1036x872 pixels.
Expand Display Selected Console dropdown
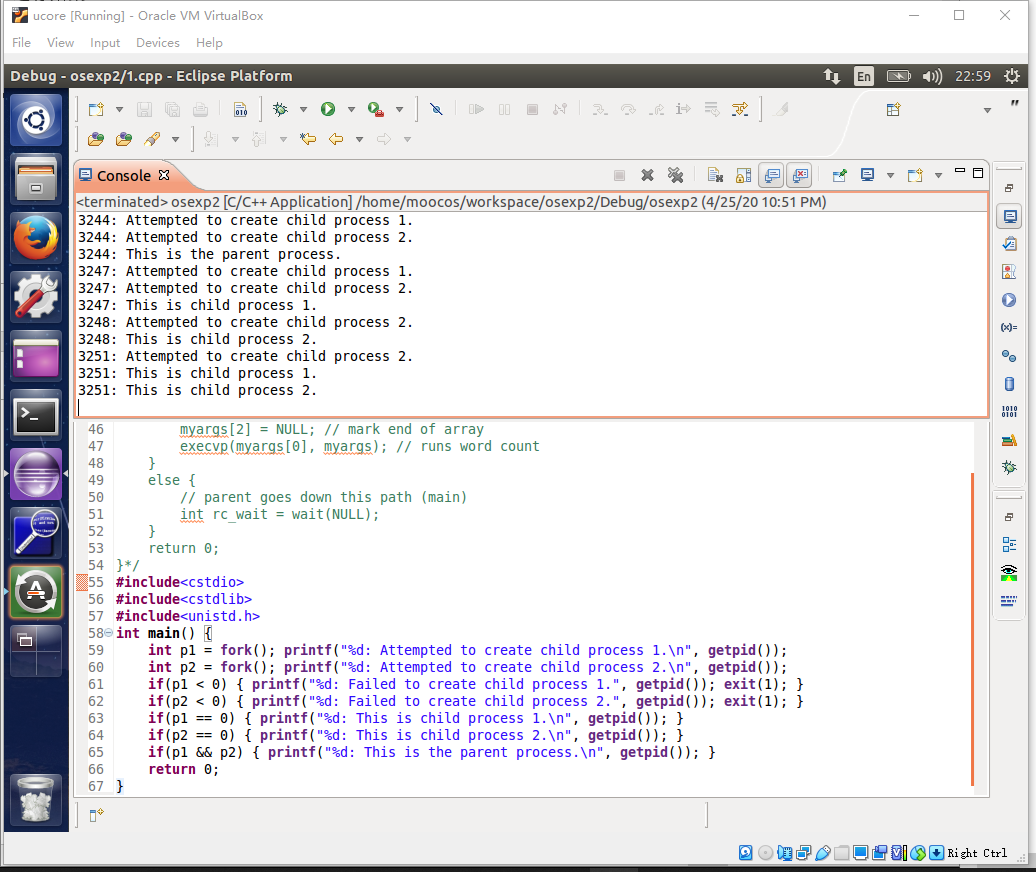891,176
